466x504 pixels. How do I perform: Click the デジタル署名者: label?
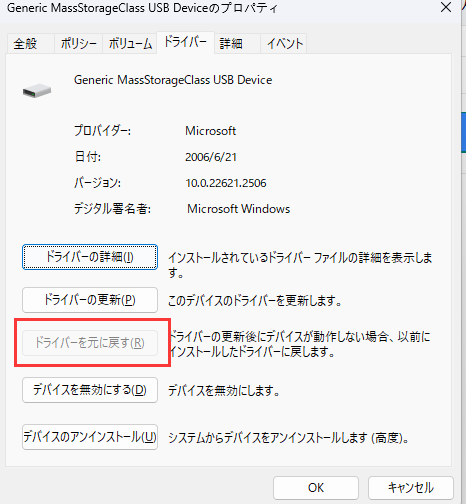(x=113, y=209)
